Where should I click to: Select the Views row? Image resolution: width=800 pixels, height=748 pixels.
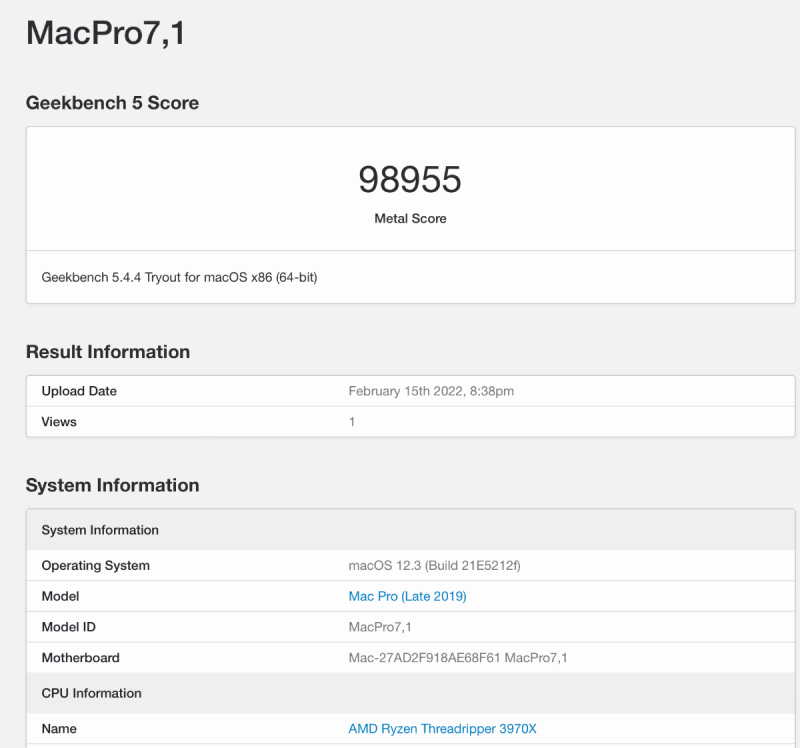pos(58,422)
